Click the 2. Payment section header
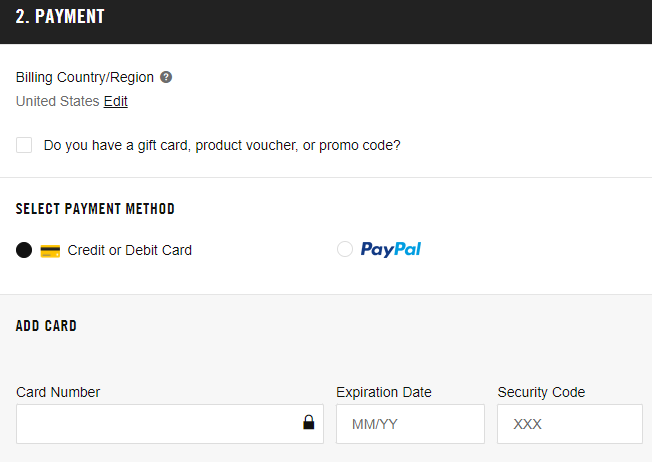Image resolution: width=652 pixels, height=462 pixels. click(x=60, y=17)
